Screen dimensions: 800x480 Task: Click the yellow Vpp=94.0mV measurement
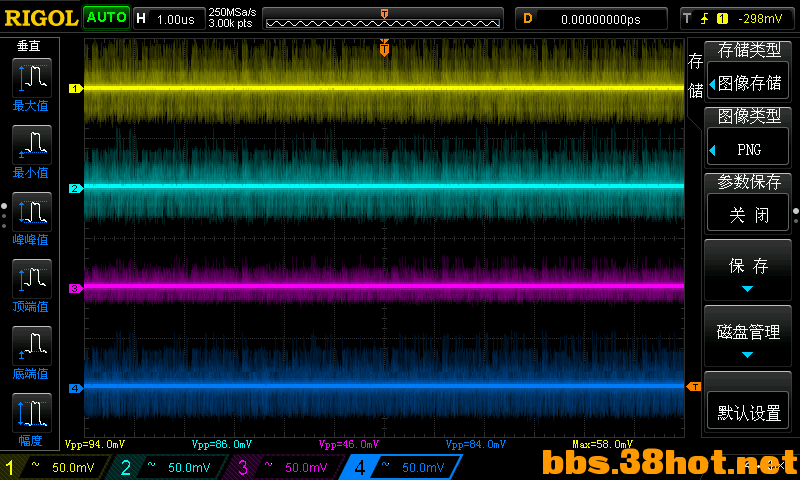pos(95,444)
